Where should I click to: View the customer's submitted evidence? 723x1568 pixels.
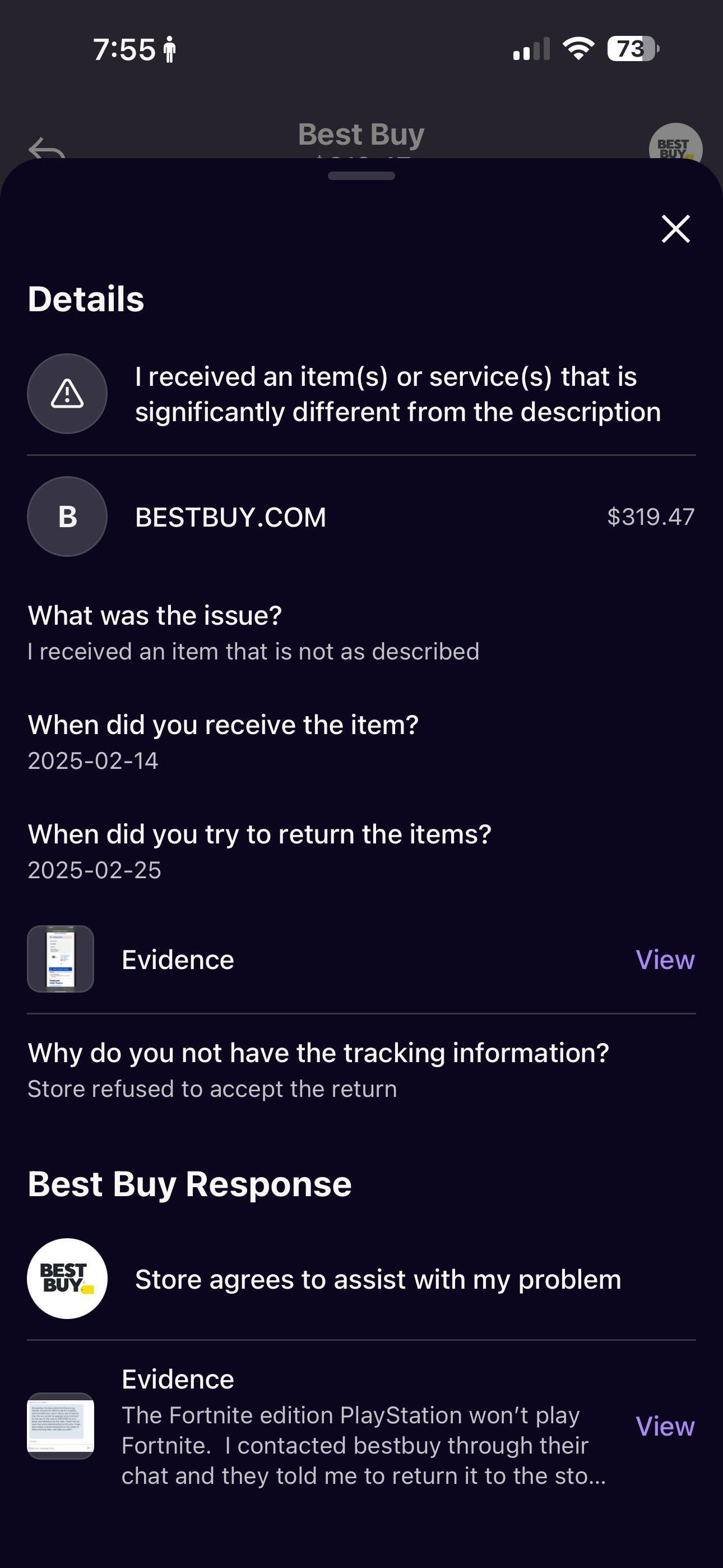click(x=665, y=960)
